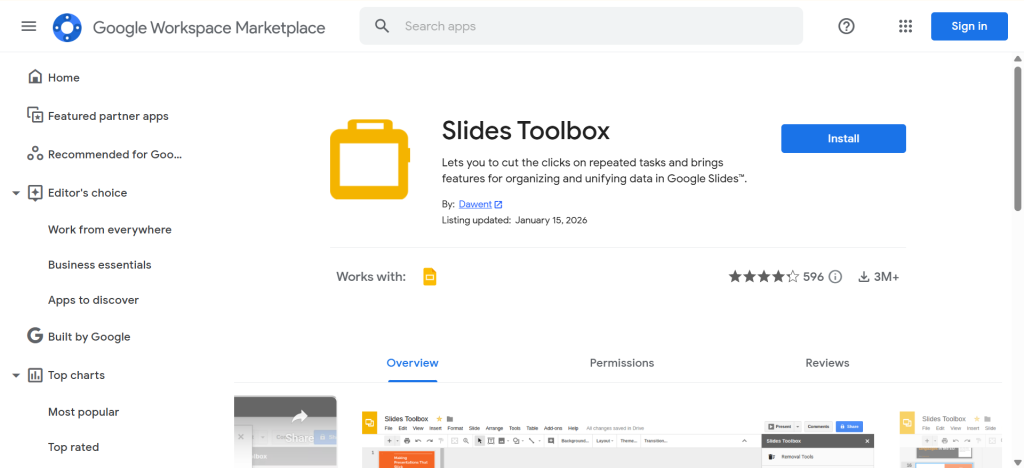Switch to the Permissions tab
The width and height of the screenshot is (1024, 468).
point(622,363)
